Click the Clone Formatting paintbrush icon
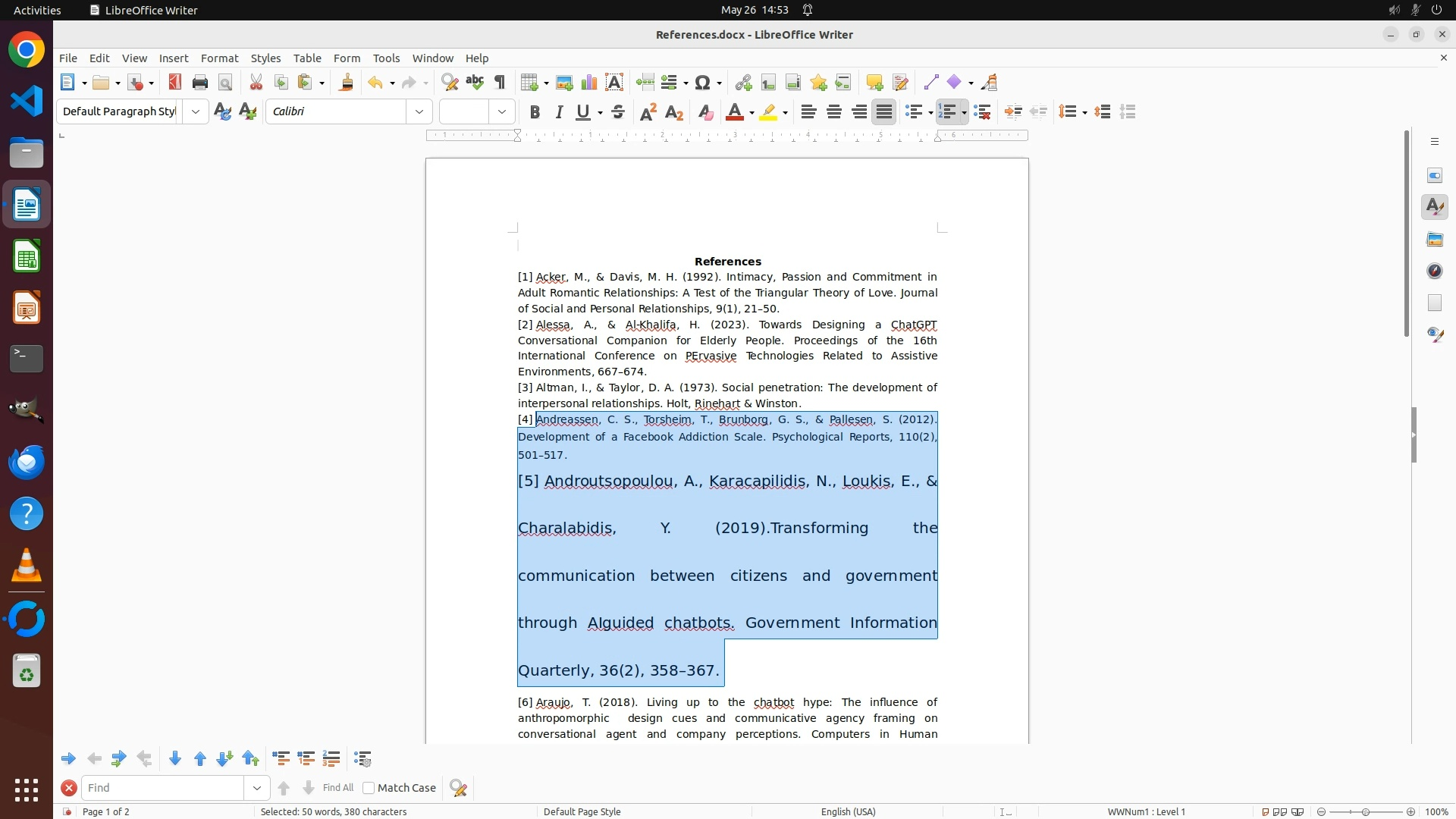 click(347, 83)
